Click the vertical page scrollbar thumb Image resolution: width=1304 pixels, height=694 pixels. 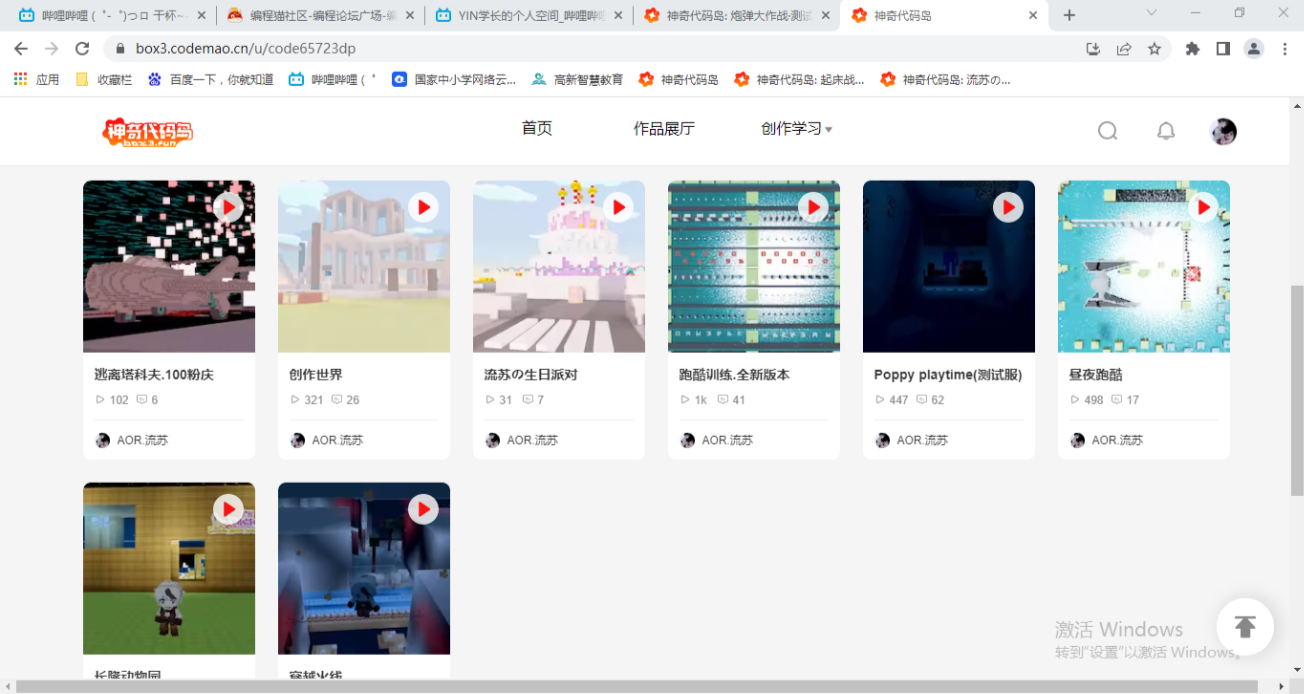point(1297,392)
